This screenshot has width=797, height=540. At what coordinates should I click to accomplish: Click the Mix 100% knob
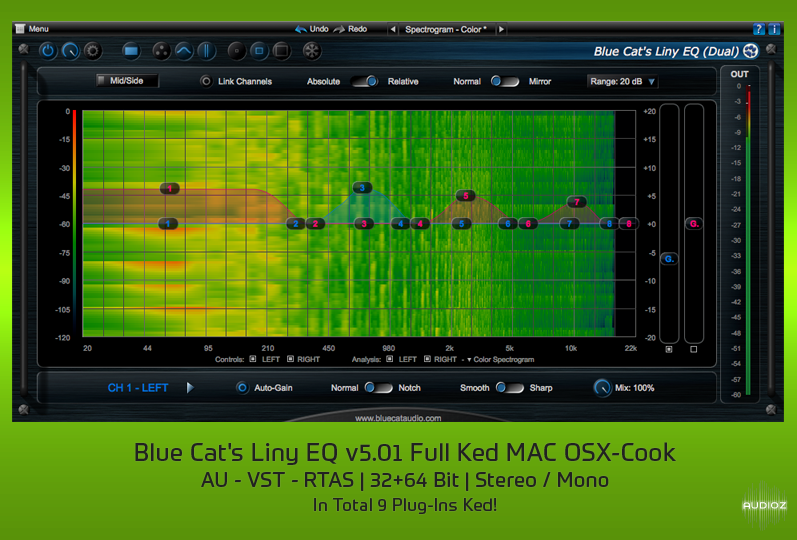click(x=602, y=388)
